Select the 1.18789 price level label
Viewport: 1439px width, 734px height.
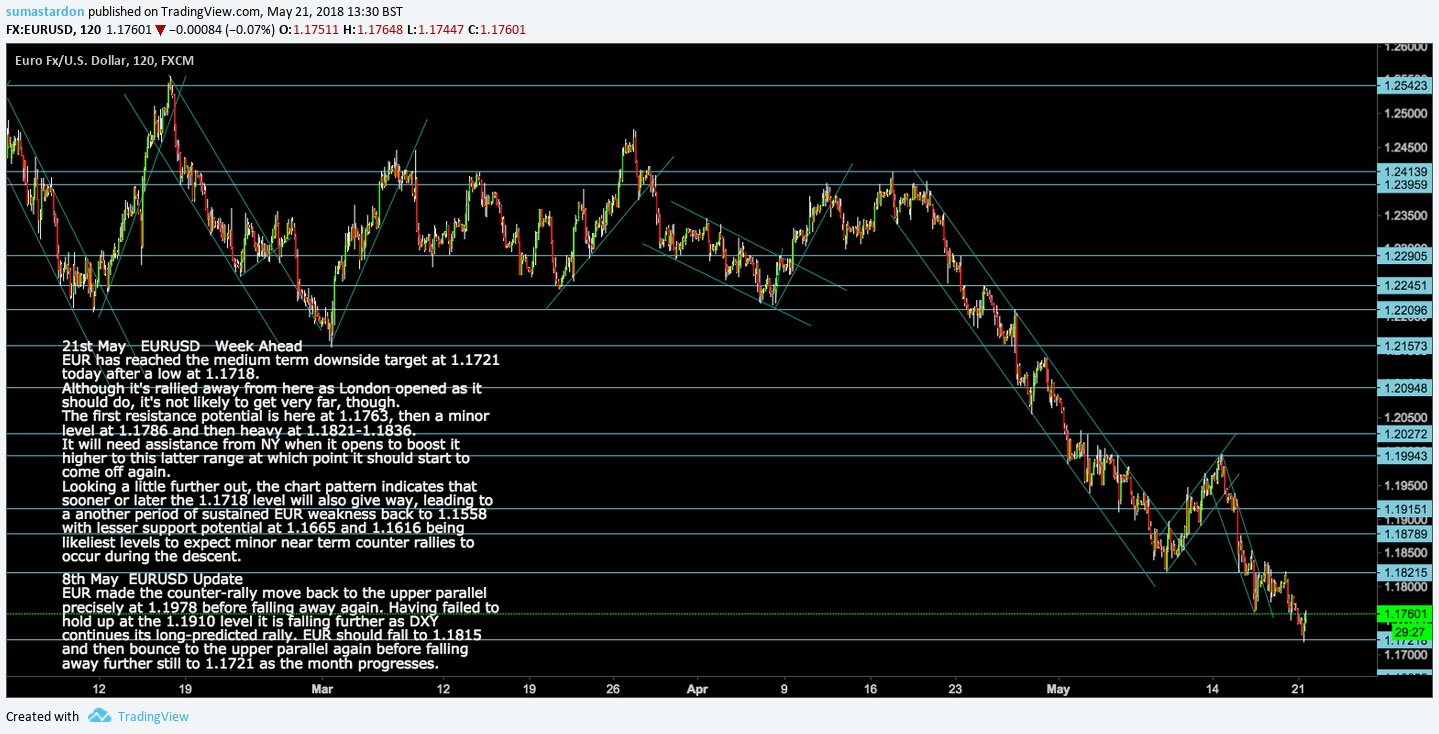pyautogui.click(x=1405, y=534)
